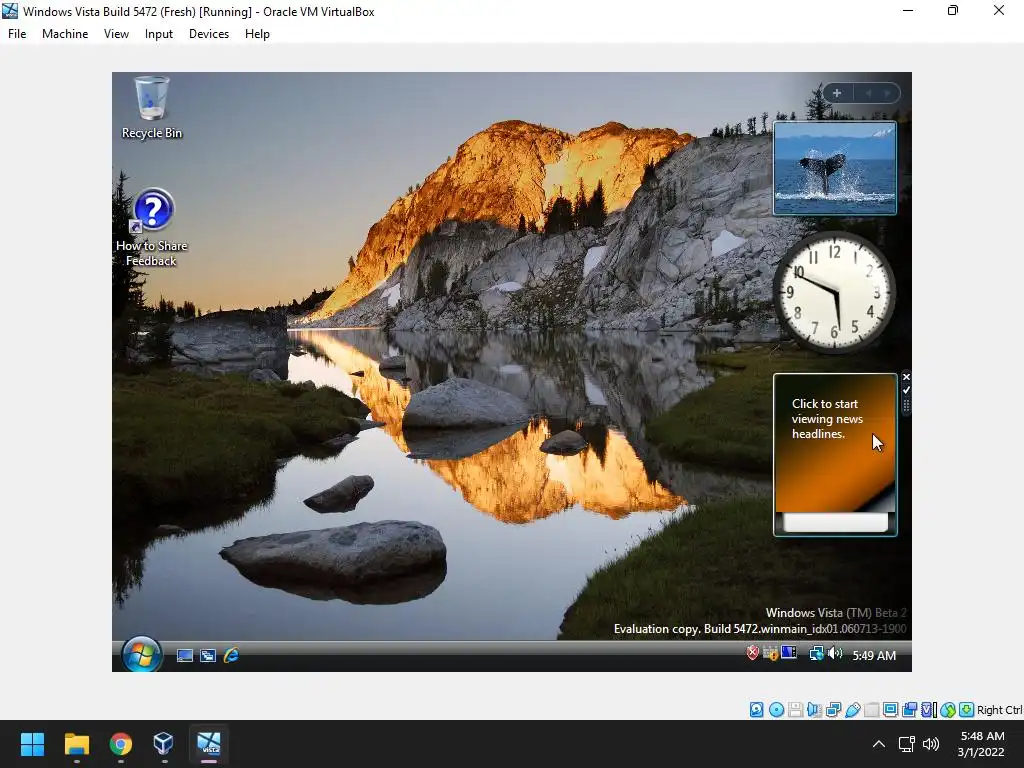Click VirtualBox mouse integration indicator
Viewport: 1024px width, 768px height.
tap(948, 710)
